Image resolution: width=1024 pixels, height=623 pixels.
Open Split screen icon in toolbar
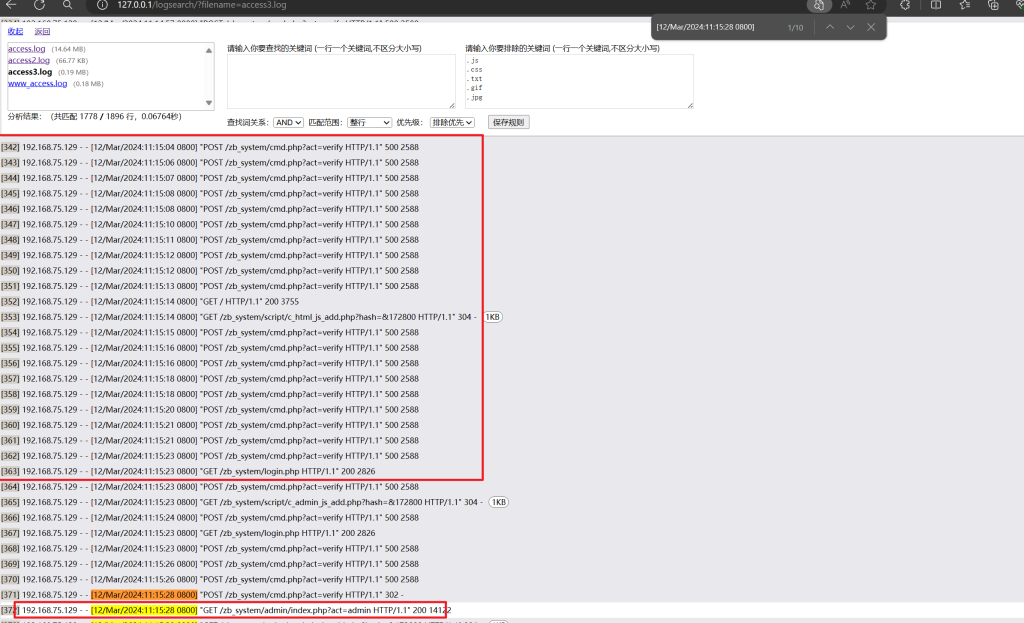click(937, 5)
